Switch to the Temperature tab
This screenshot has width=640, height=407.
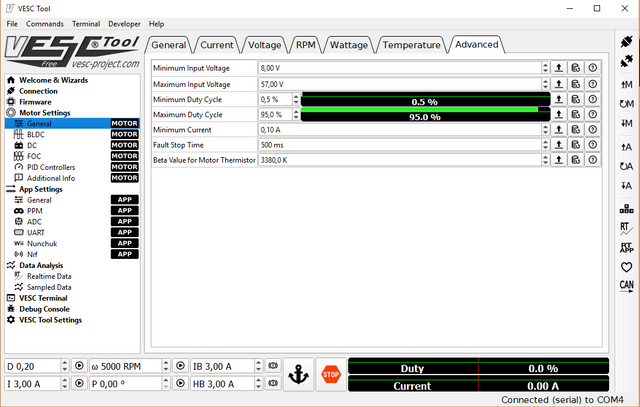tap(411, 45)
